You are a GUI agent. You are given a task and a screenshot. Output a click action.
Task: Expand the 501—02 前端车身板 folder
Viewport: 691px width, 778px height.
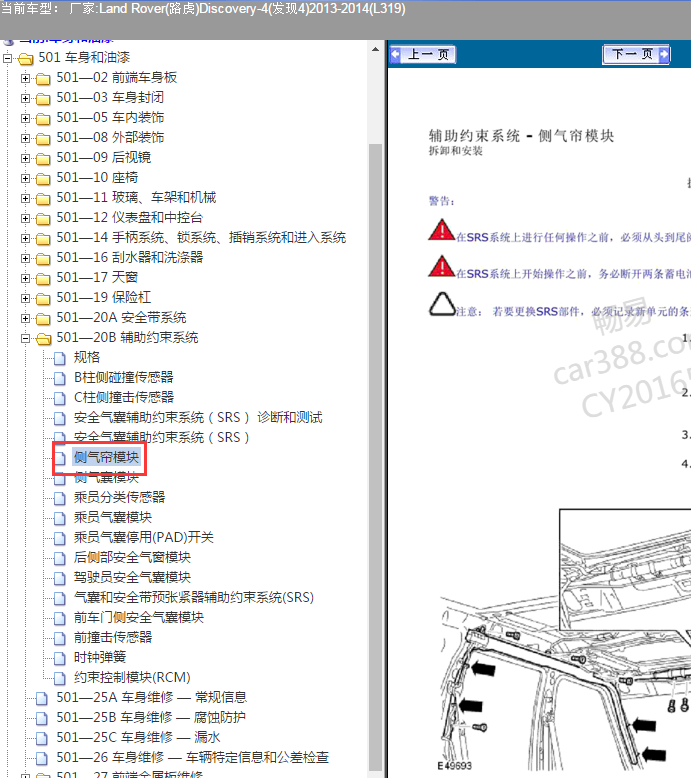point(25,78)
